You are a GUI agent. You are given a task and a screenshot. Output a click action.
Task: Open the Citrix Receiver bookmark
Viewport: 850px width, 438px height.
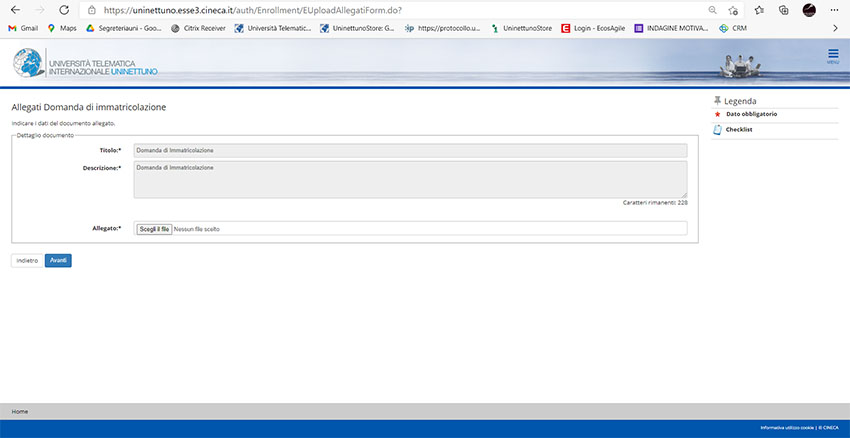198,28
